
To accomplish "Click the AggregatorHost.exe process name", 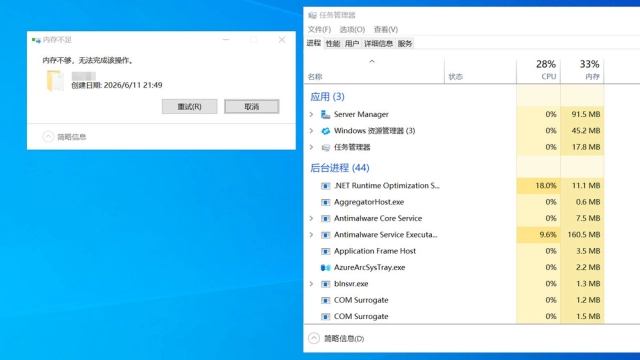I will (x=369, y=202).
